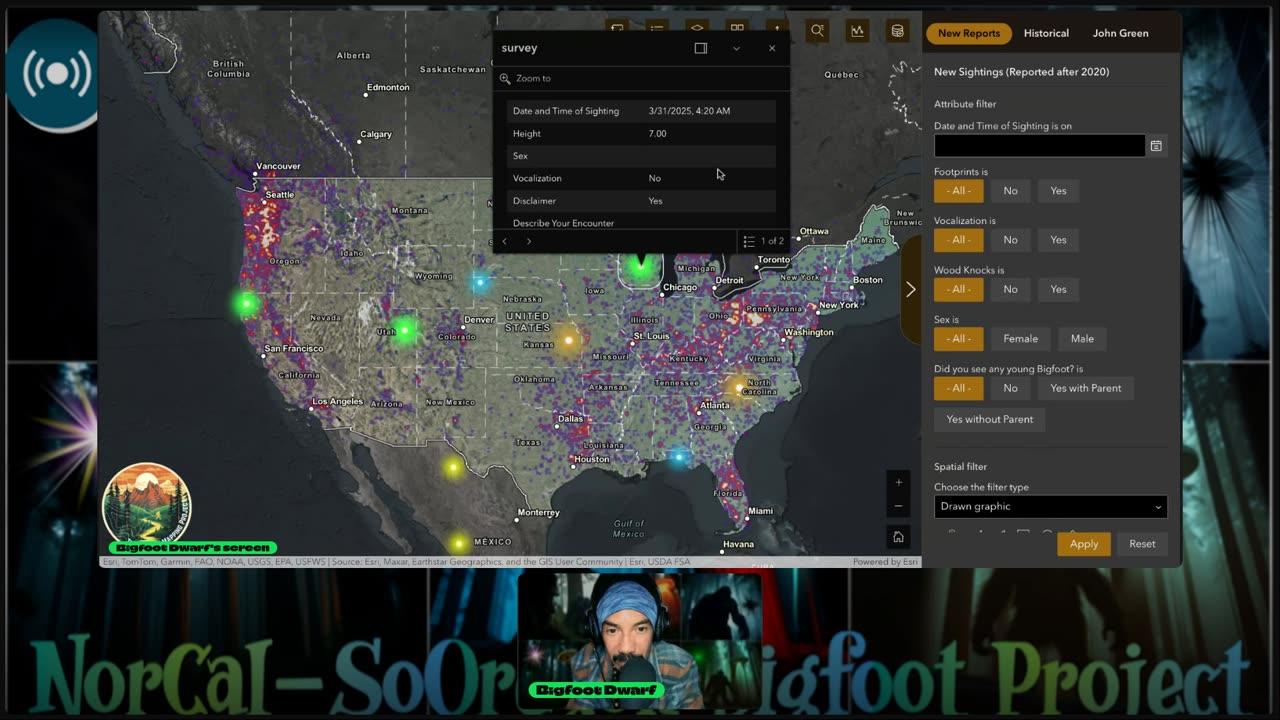
Task: Click the green cluster in Utah
Action: coord(404,330)
